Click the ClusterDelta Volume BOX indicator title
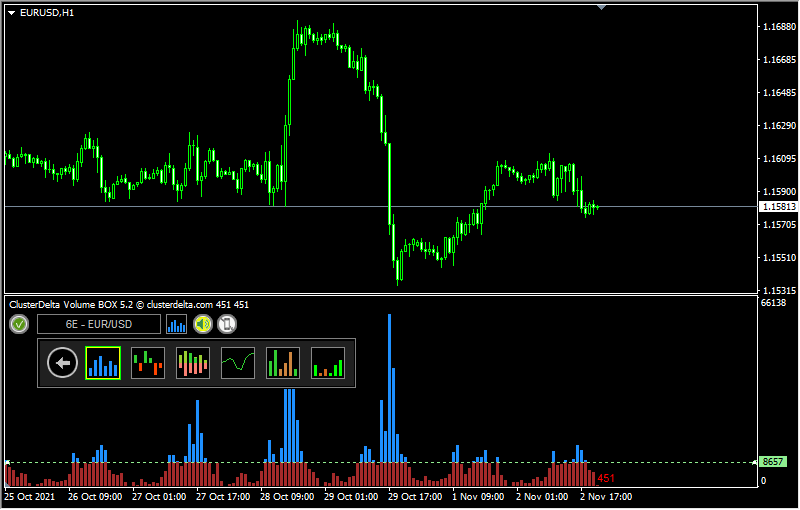 click(x=128, y=304)
